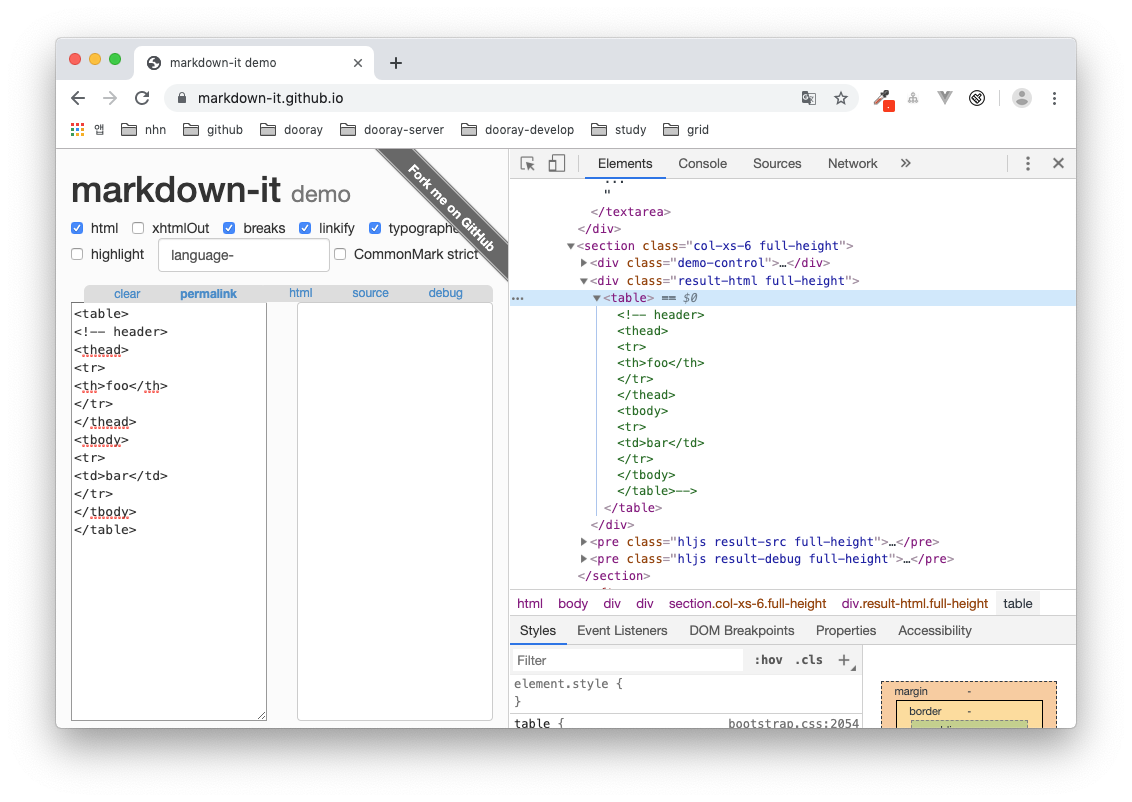The image size is (1132, 802).
Task: Reload the page using the refresh icon
Action: point(142,98)
